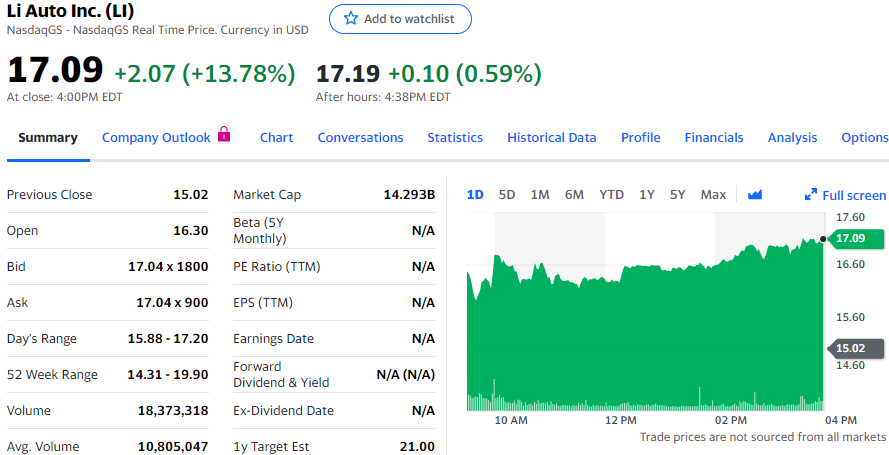
Task: Choose the 6M chart range
Action: [574, 194]
